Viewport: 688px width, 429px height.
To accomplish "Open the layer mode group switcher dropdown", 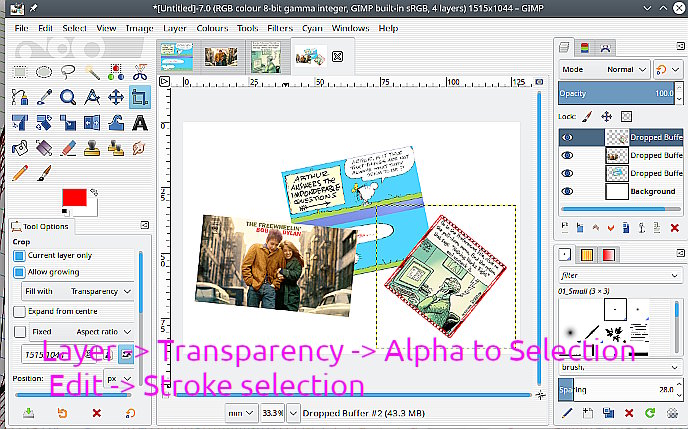I will pos(668,70).
